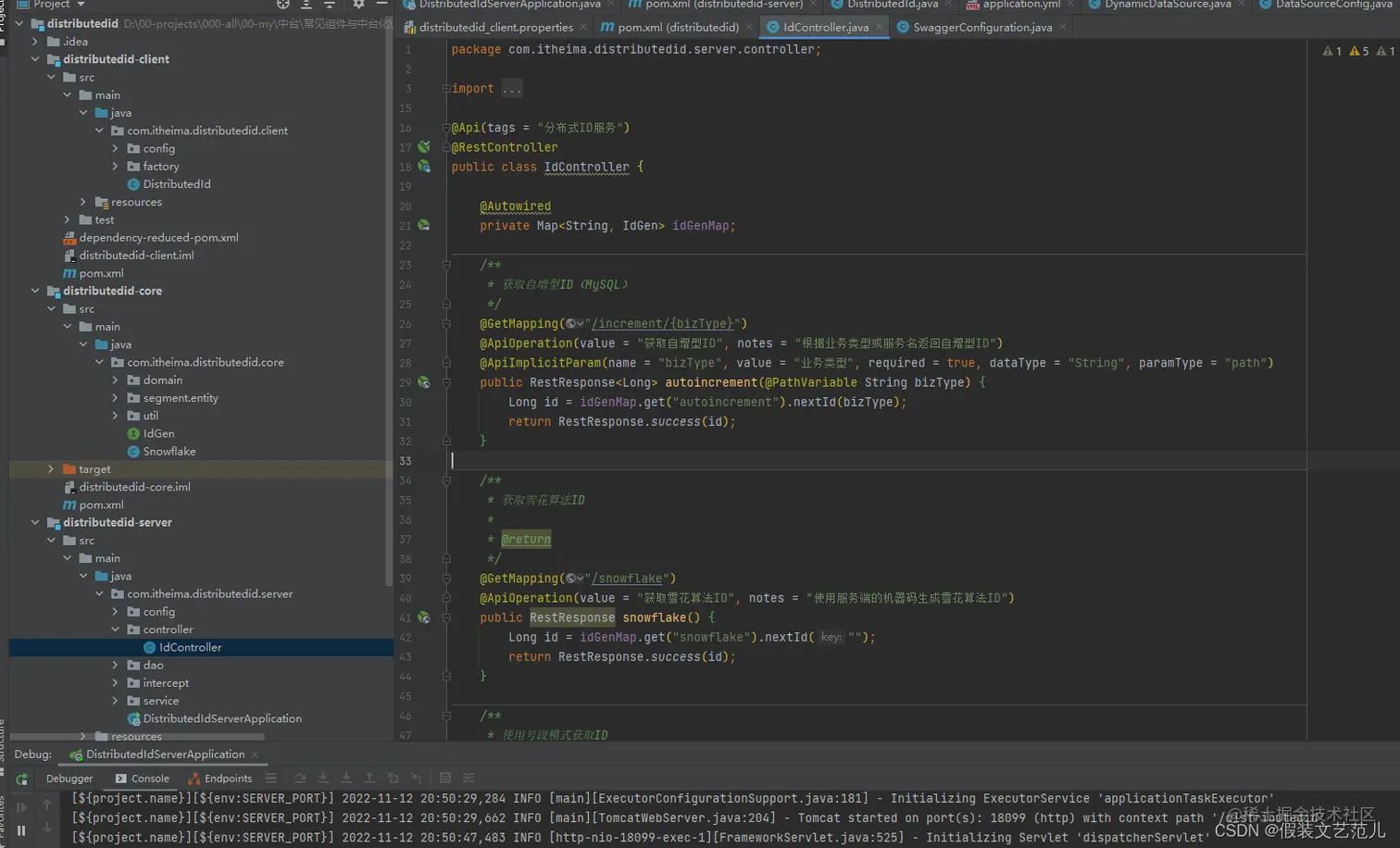Click globe URL icon in increment GetMapping

click(x=574, y=324)
